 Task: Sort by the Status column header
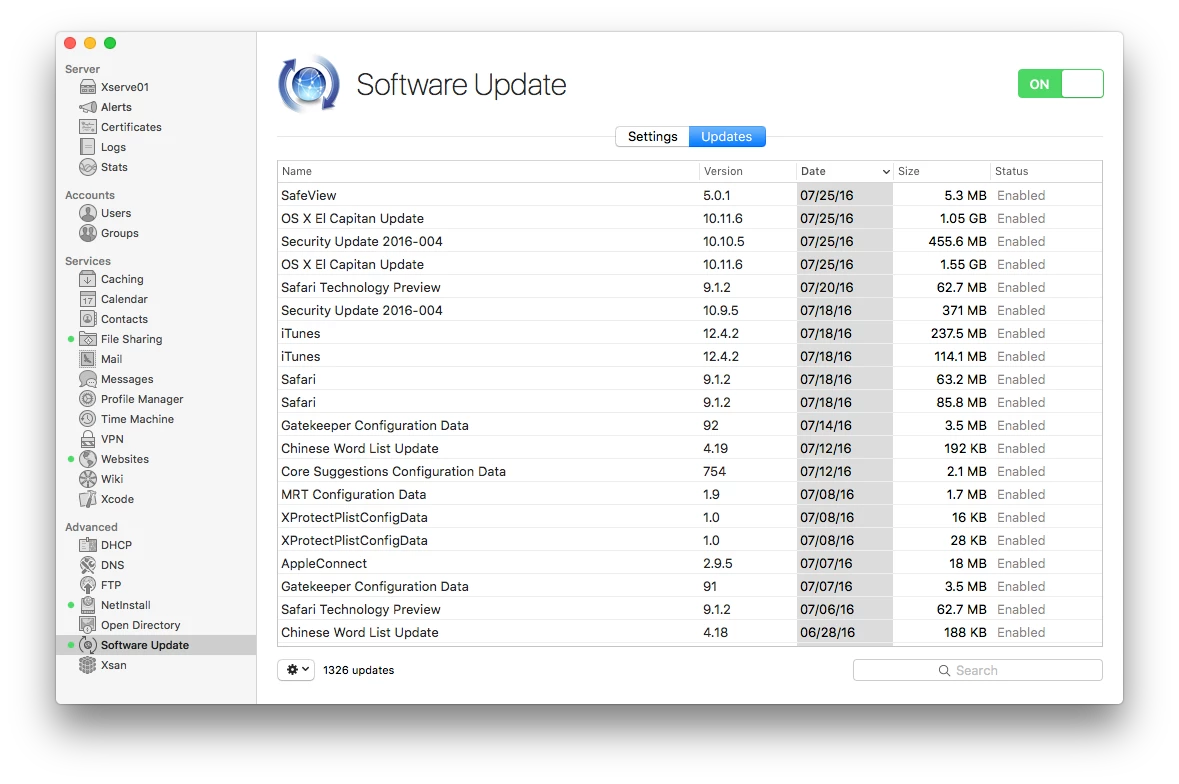click(x=1046, y=171)
